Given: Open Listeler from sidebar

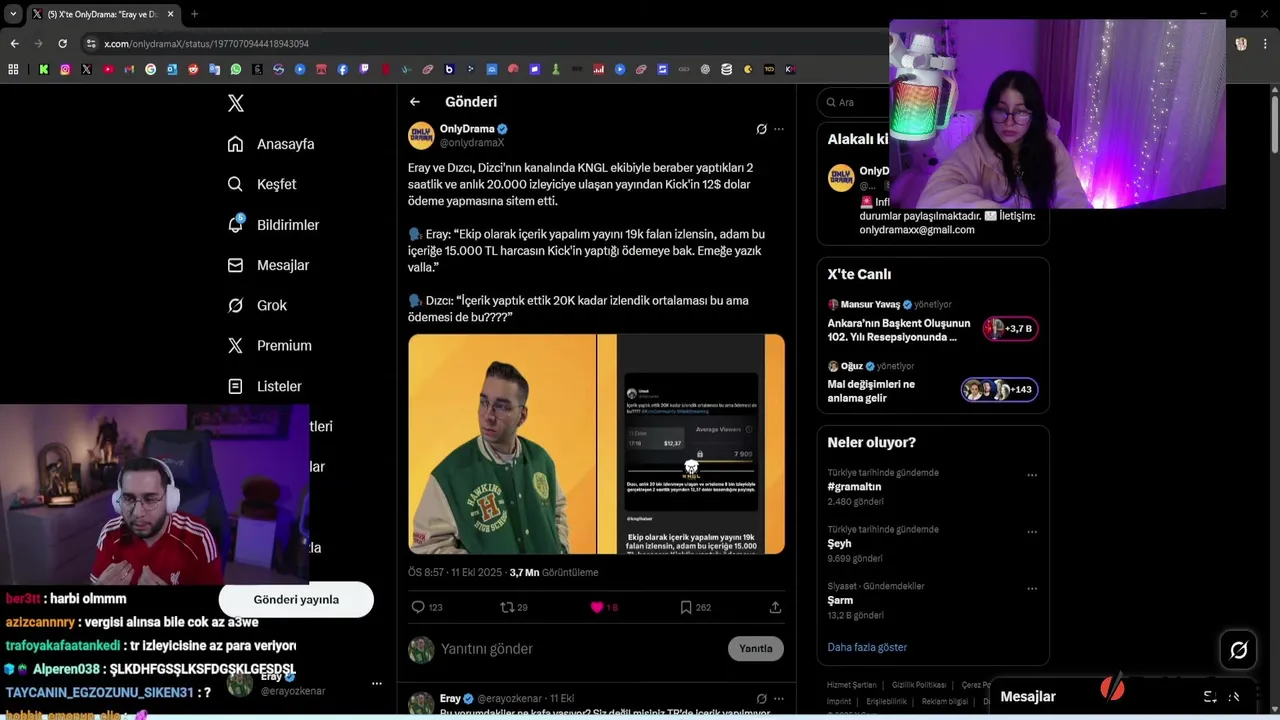Looking at the screenshot, I should [265, 386].
